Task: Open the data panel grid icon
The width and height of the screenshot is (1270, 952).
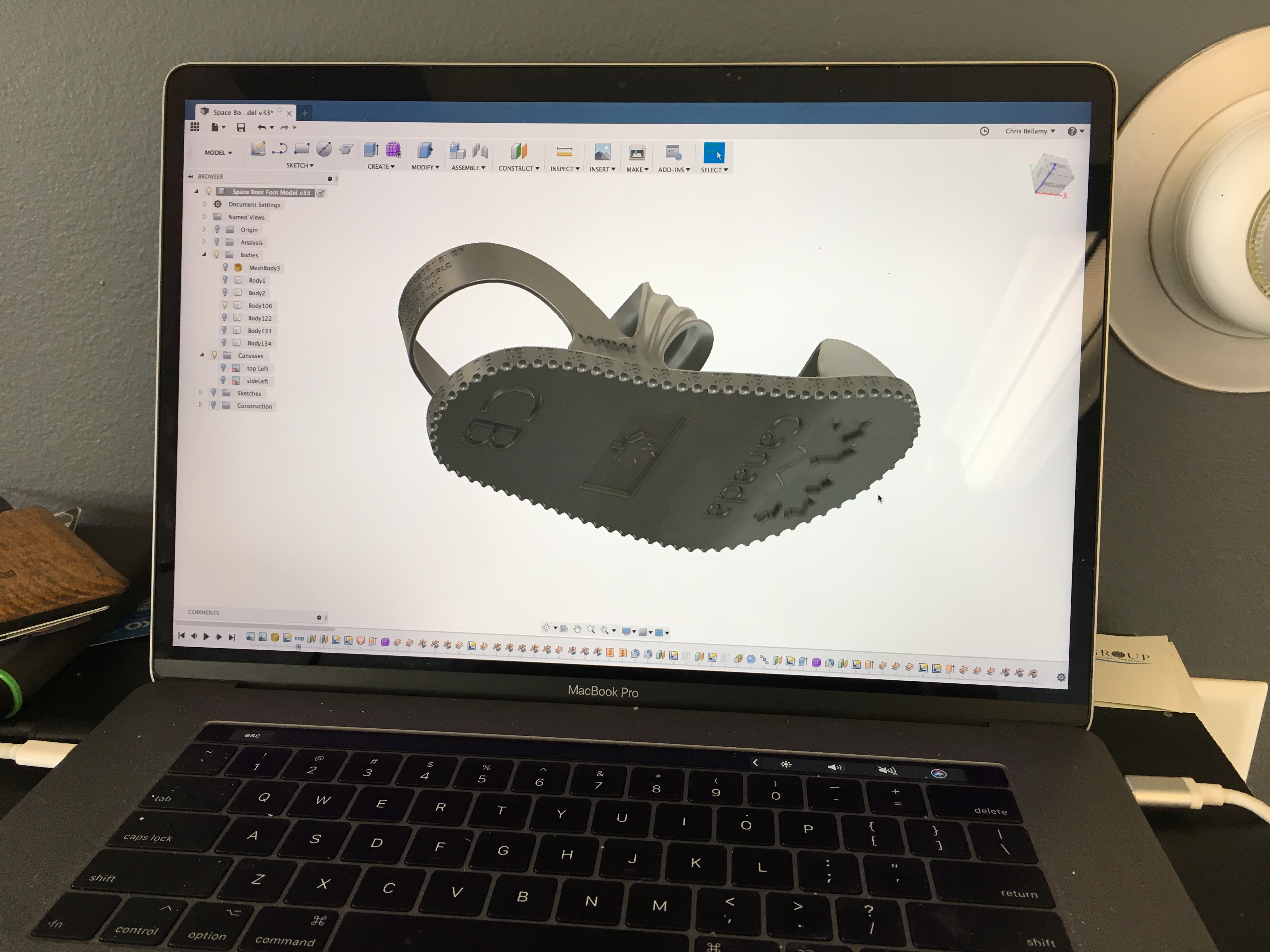Action: pos(195,127)
